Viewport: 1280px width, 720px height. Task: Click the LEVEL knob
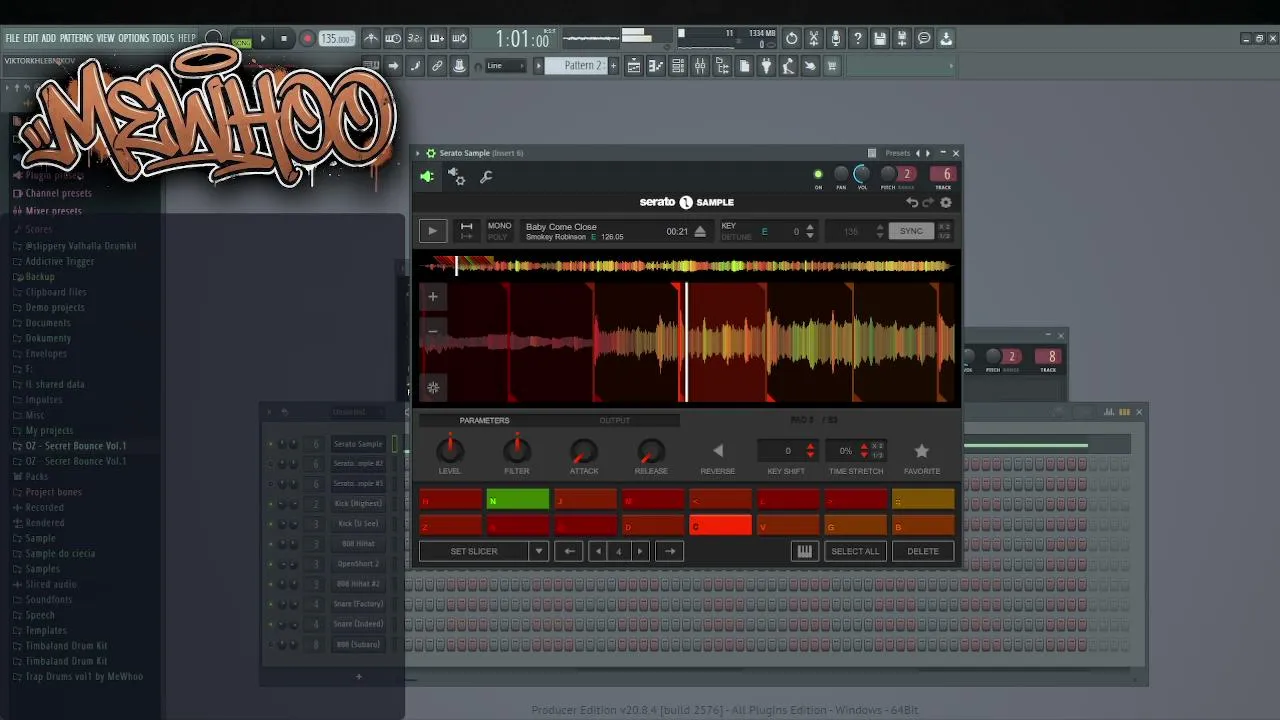point(450,451)
